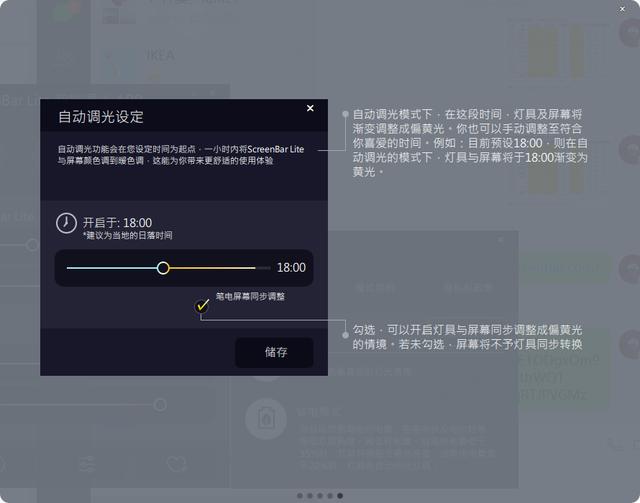Click the yellow right section of the slider track

point(215,268)
